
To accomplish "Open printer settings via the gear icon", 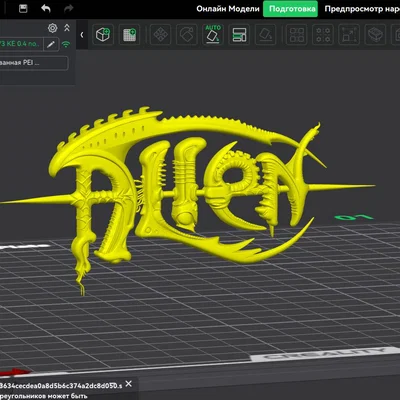I will click(x=52, y=28).
